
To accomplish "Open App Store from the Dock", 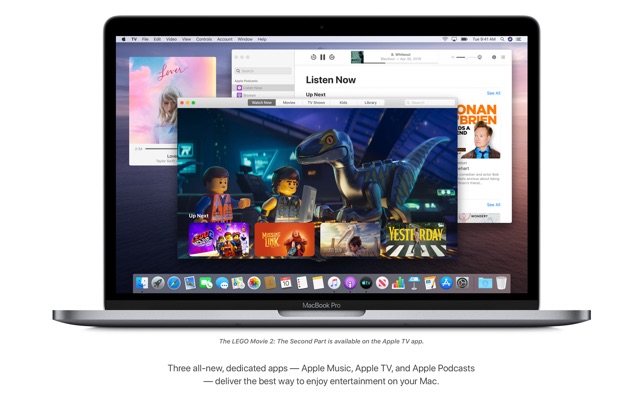I will pos(446,283).
